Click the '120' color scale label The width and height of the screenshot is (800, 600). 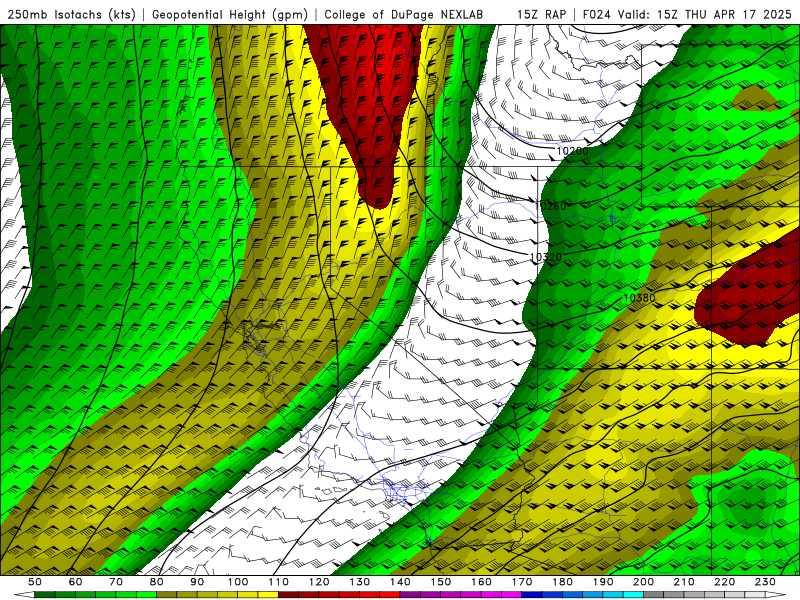[x=319, y=582]
